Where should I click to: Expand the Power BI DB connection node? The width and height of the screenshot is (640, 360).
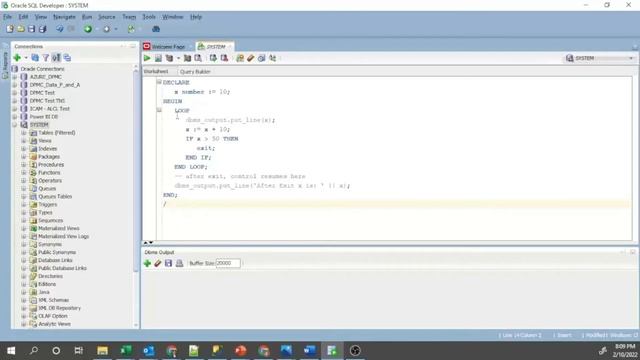(x=15, y=117)
